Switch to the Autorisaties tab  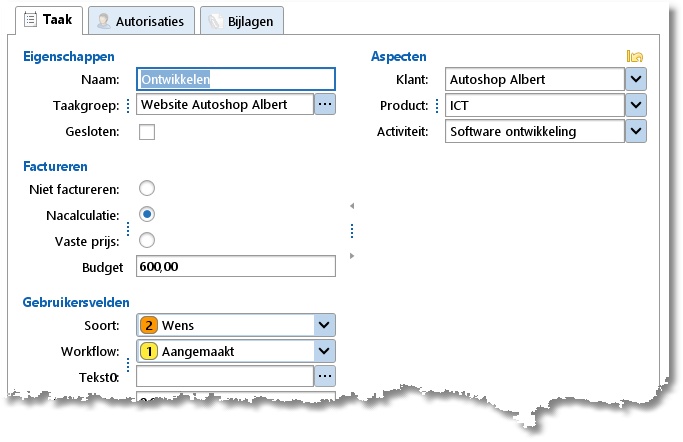click(x=140, y=21)
